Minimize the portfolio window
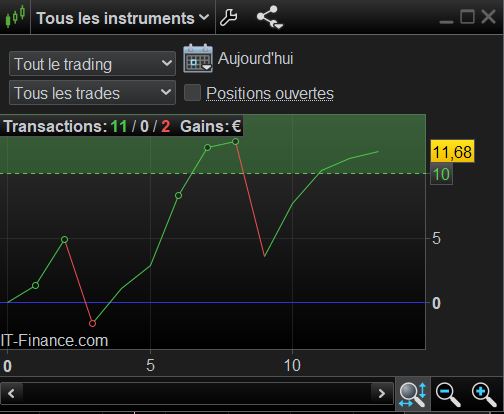 pos(446,22)
